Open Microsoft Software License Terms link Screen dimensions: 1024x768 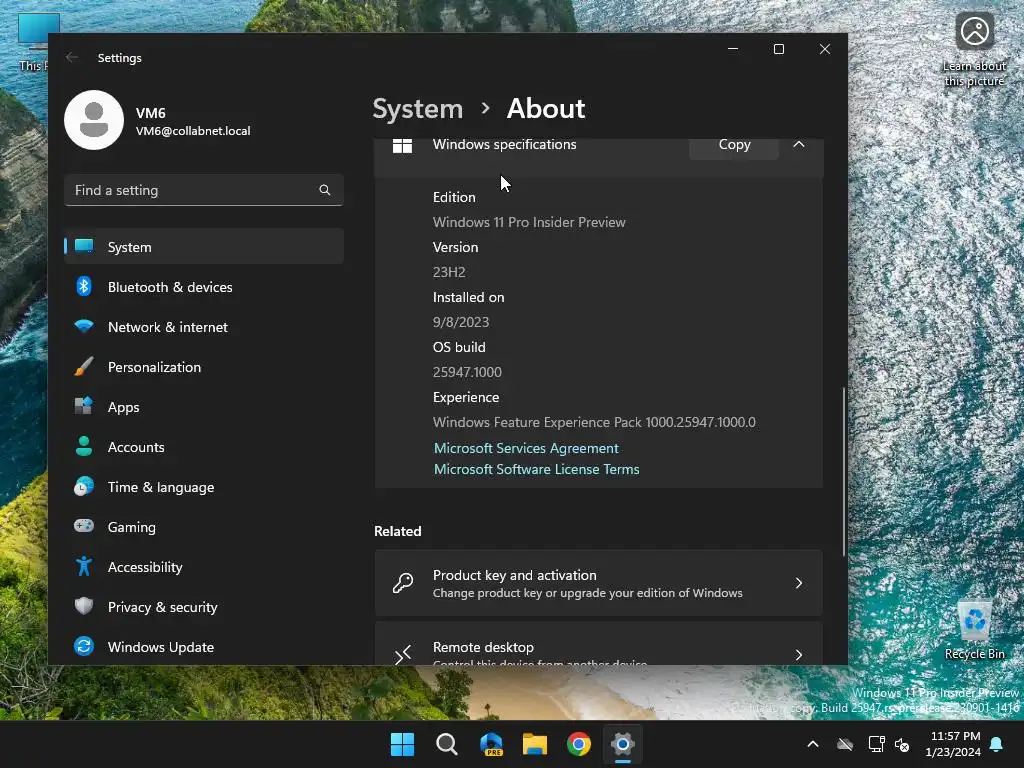(537, 469)
